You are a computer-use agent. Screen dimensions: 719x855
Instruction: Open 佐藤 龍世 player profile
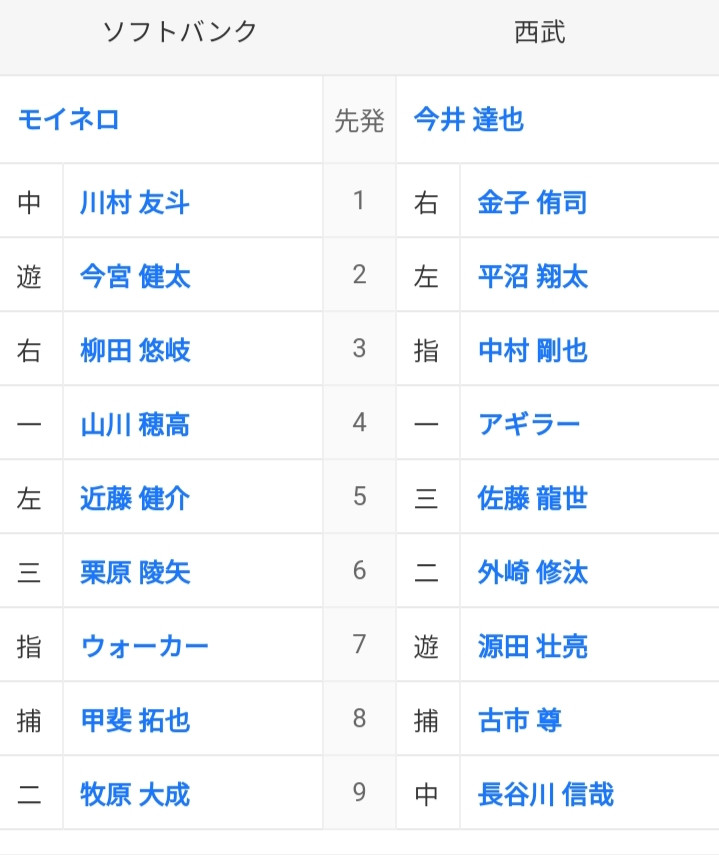click(533, 498)
